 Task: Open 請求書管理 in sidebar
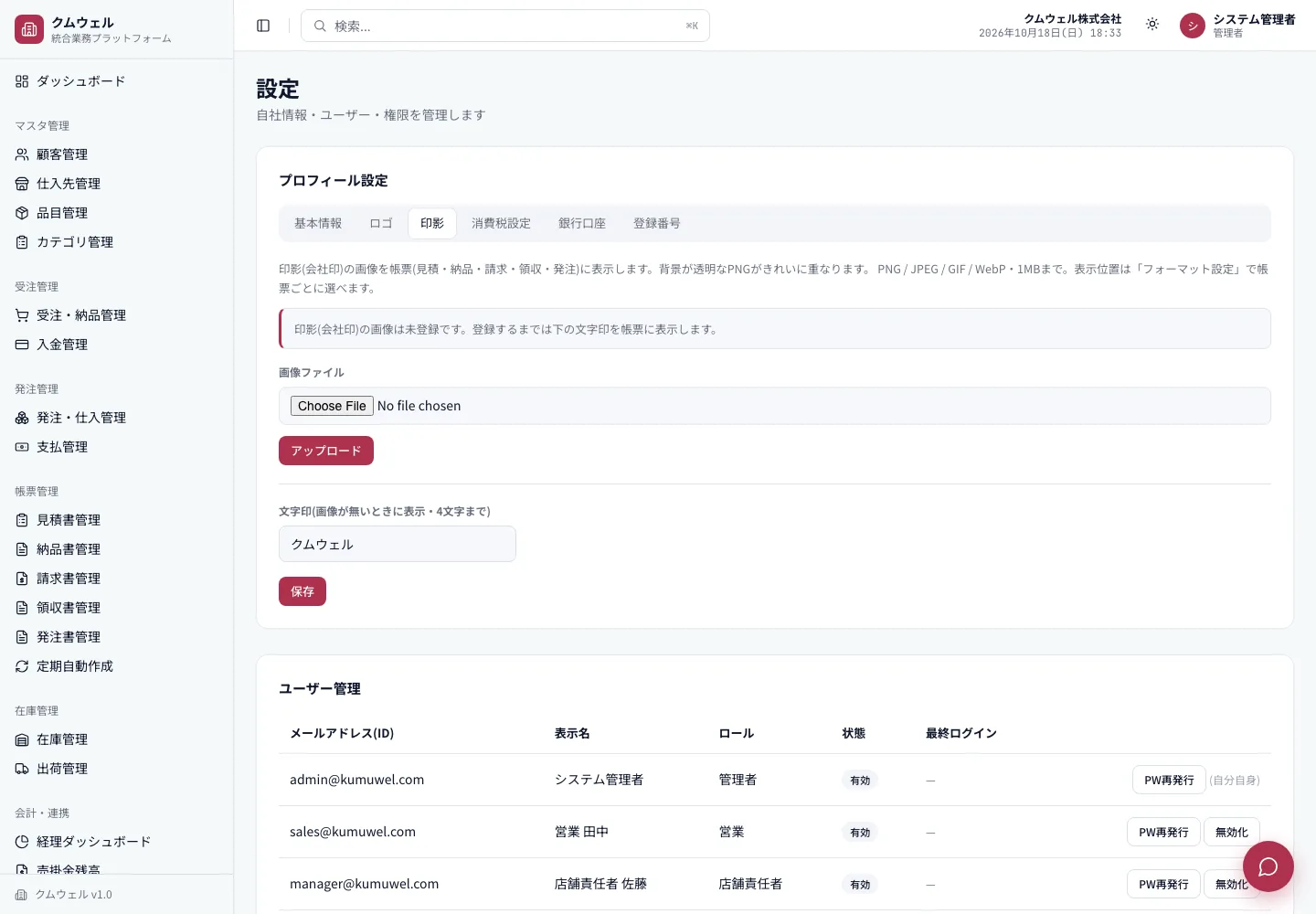[116, 579]
